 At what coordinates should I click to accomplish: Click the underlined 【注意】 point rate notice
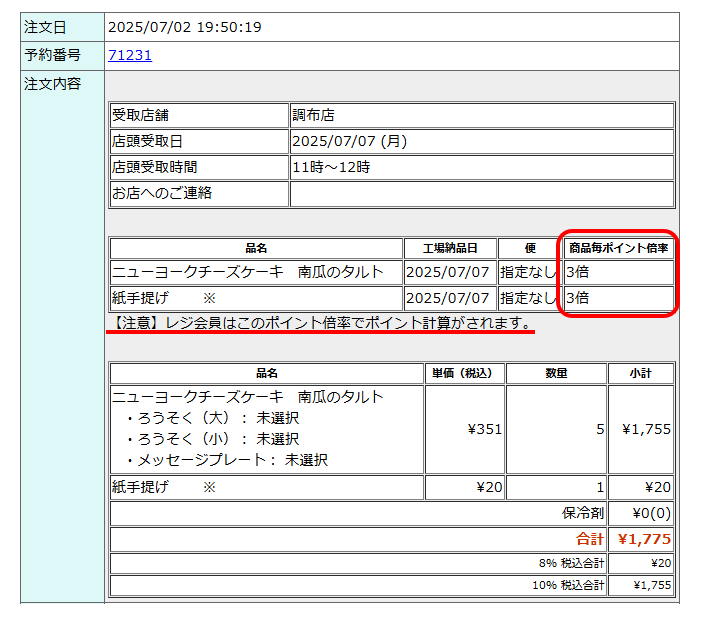tap(320, 323)
